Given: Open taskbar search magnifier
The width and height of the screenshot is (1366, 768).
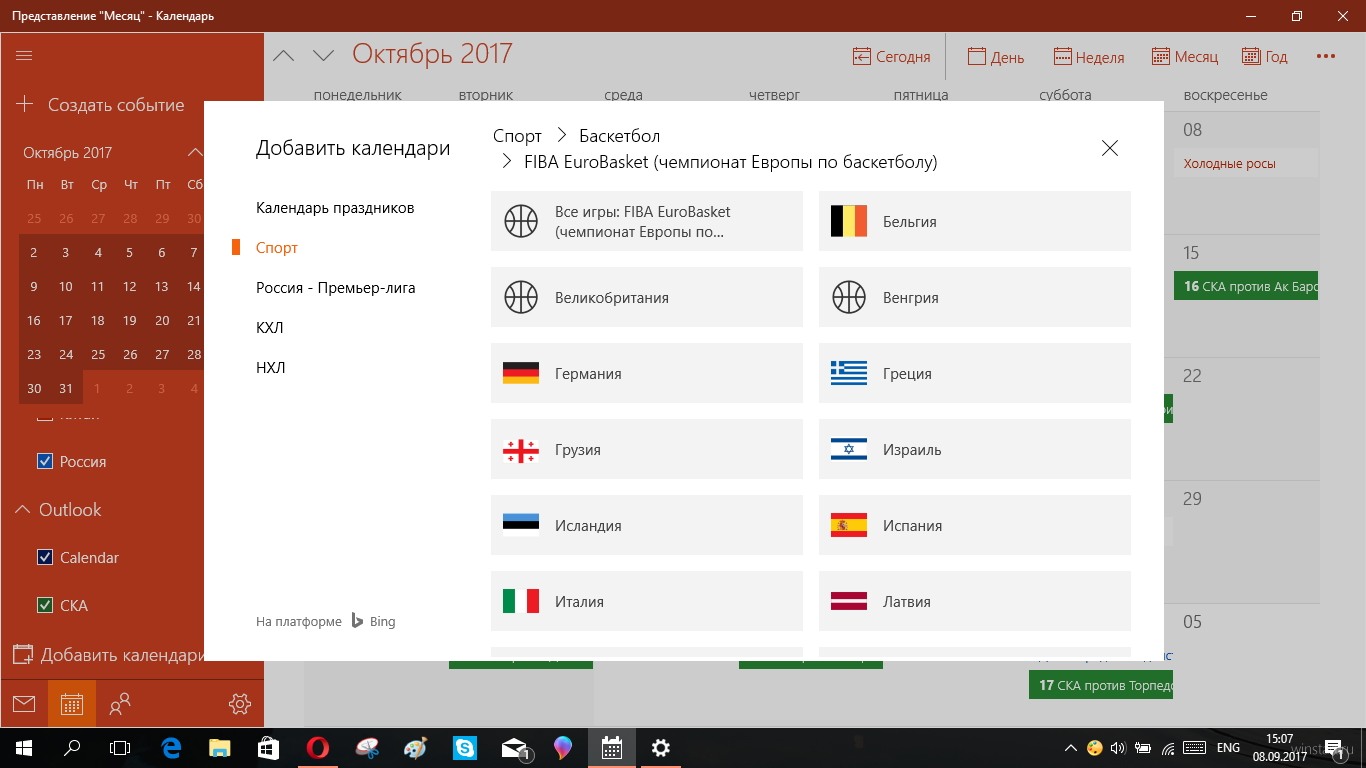Looking at the screenshot, I should coord(72,748).
